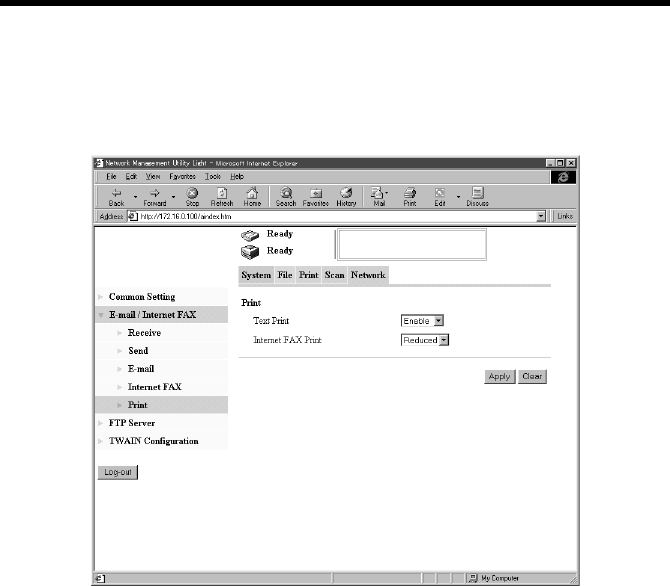Stop page loading with Stop icon
The image size is (670, 586).
[192, 197]
